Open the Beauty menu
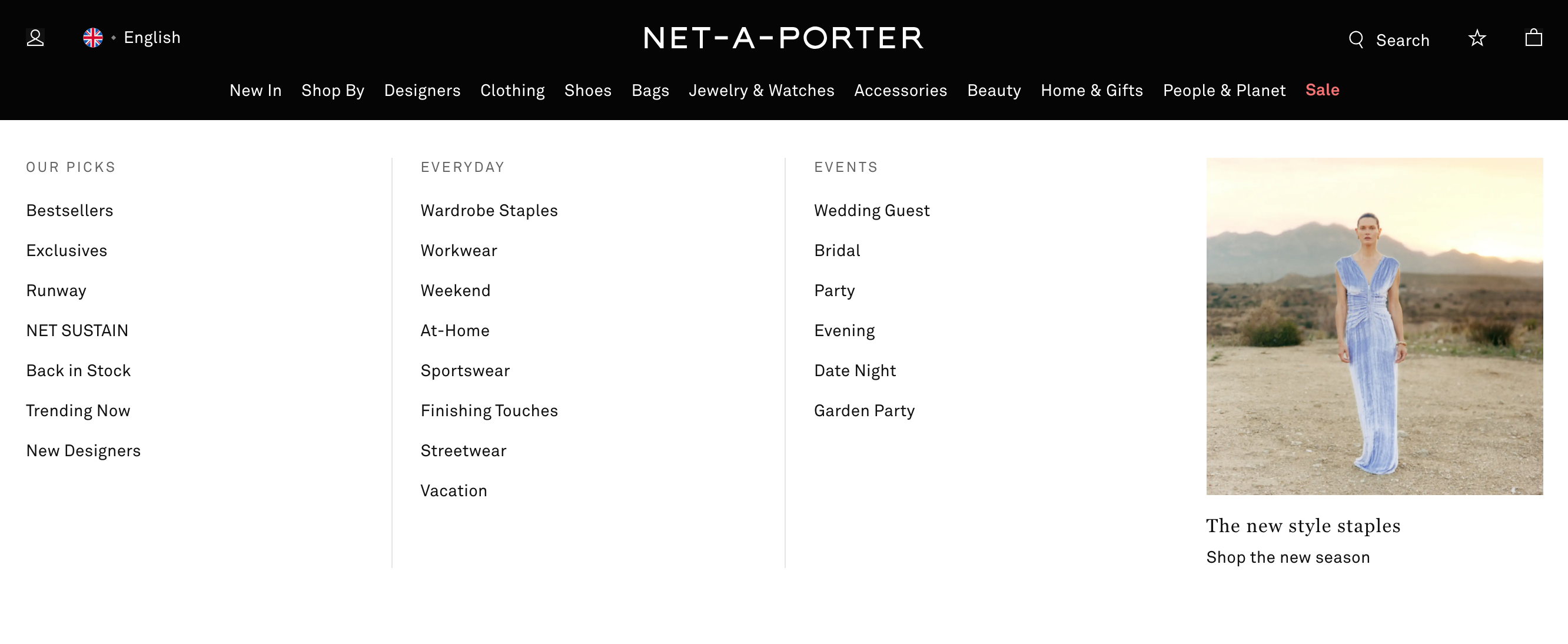 pyautogui.click(x=994, y=90)
